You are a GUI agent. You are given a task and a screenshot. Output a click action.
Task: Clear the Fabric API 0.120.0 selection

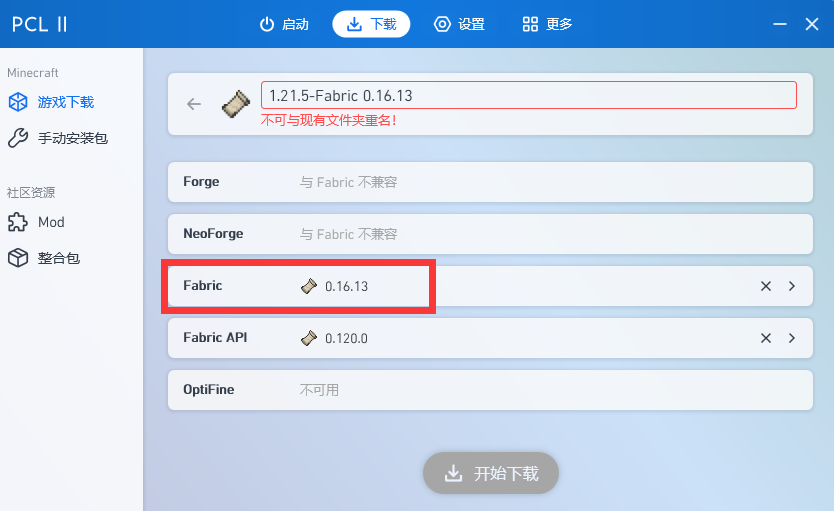tap(766, 338)
